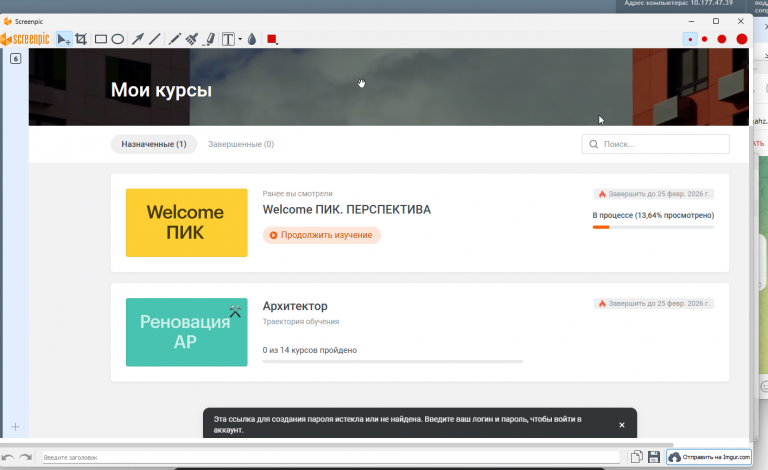Click the Отправить на Imgur.com button
Screen dimensions: 768x470
709,457
